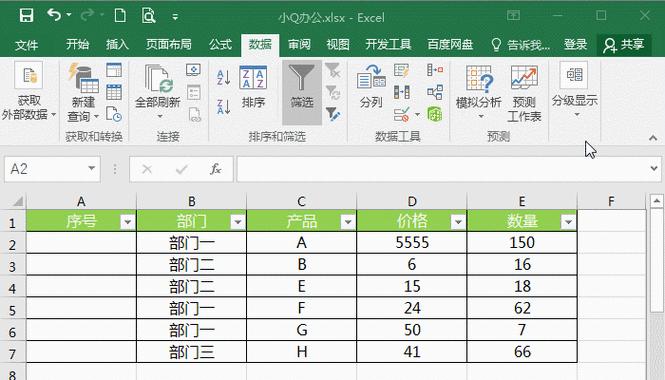Open the 排序 sort dialog icon

[253, 88]
